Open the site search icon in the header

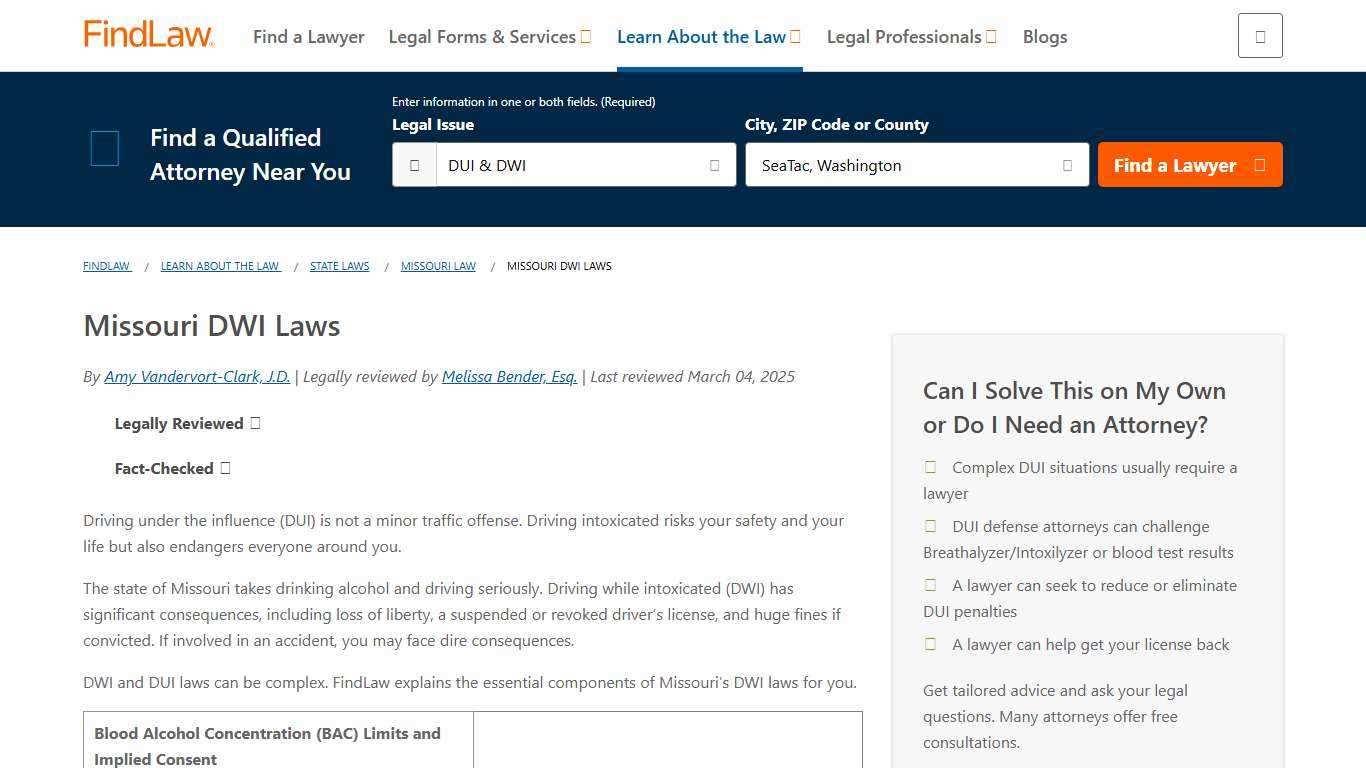(x=1259, y=35)
